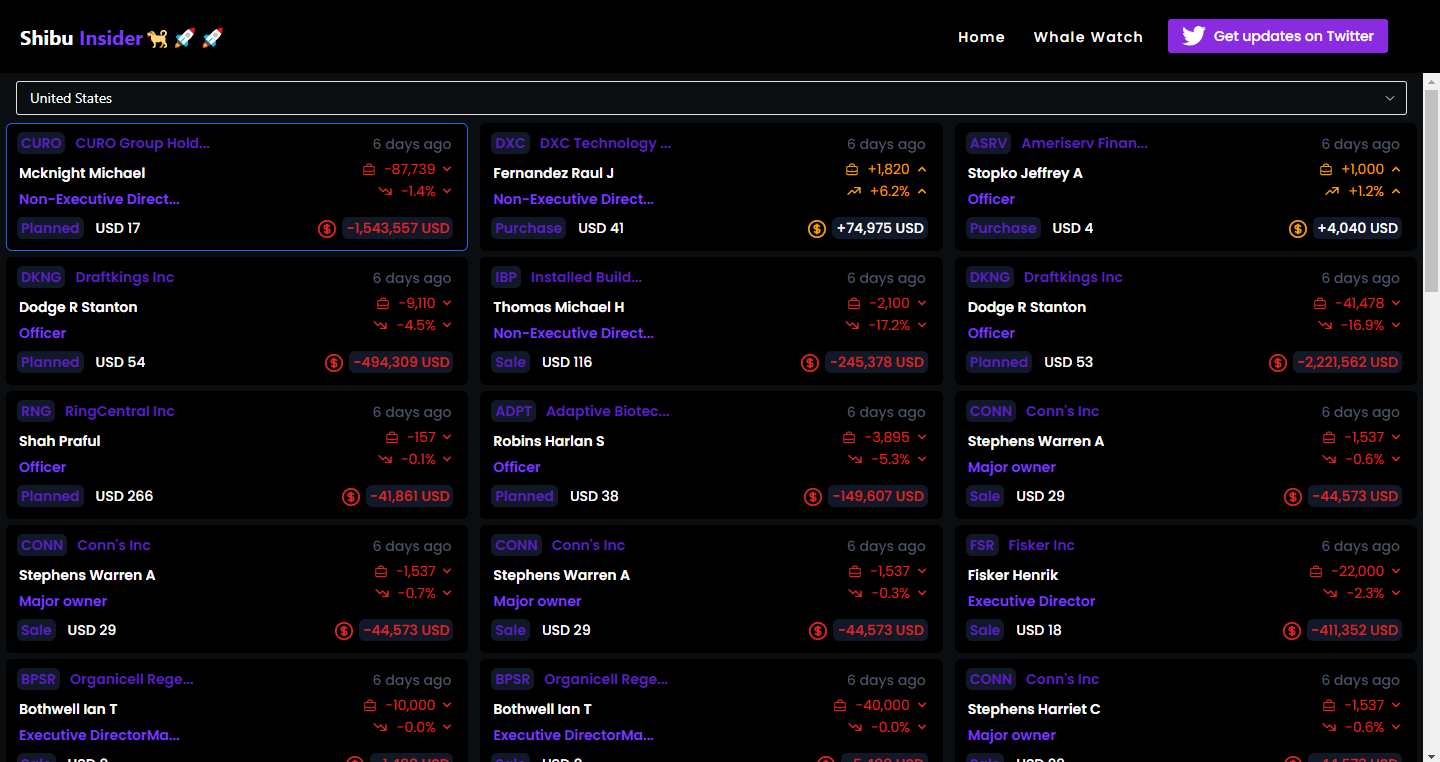Expand the chevron next to +1.2%
1440x762 pixels.
(x=1396, y=191)
